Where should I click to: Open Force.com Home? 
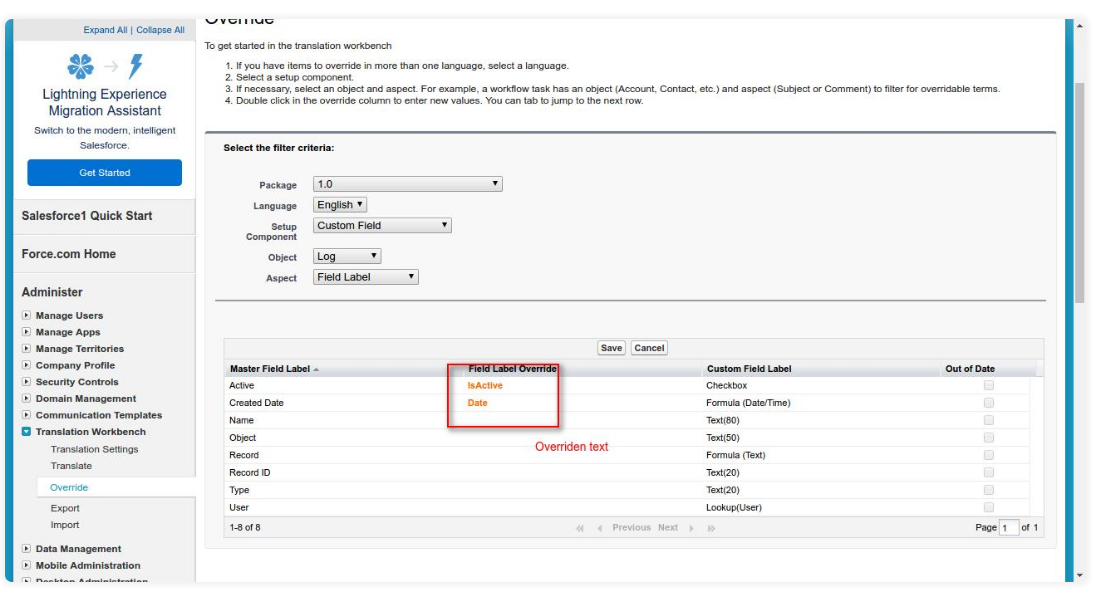68,254
